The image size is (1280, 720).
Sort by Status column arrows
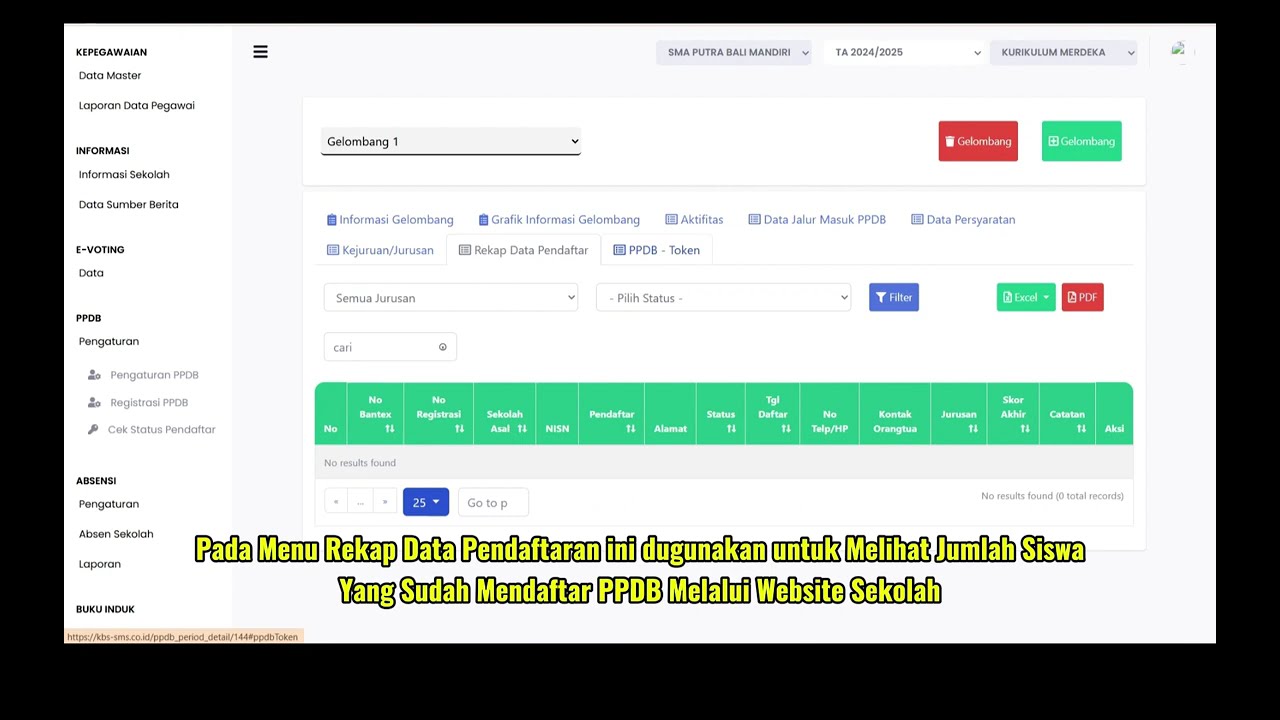731,428
